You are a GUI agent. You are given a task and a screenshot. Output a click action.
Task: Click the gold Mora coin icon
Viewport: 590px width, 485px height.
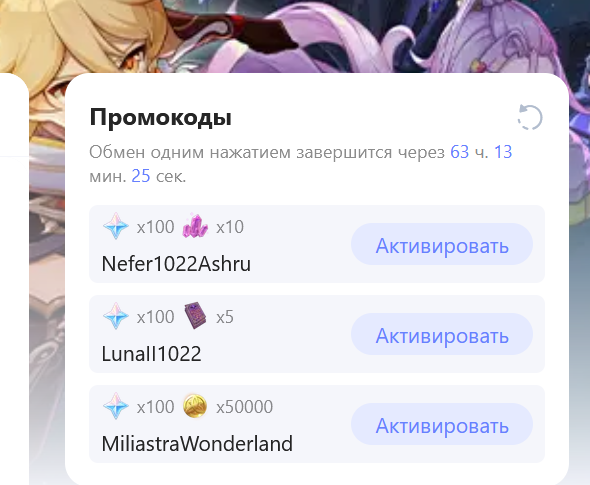tap(195, 406)
